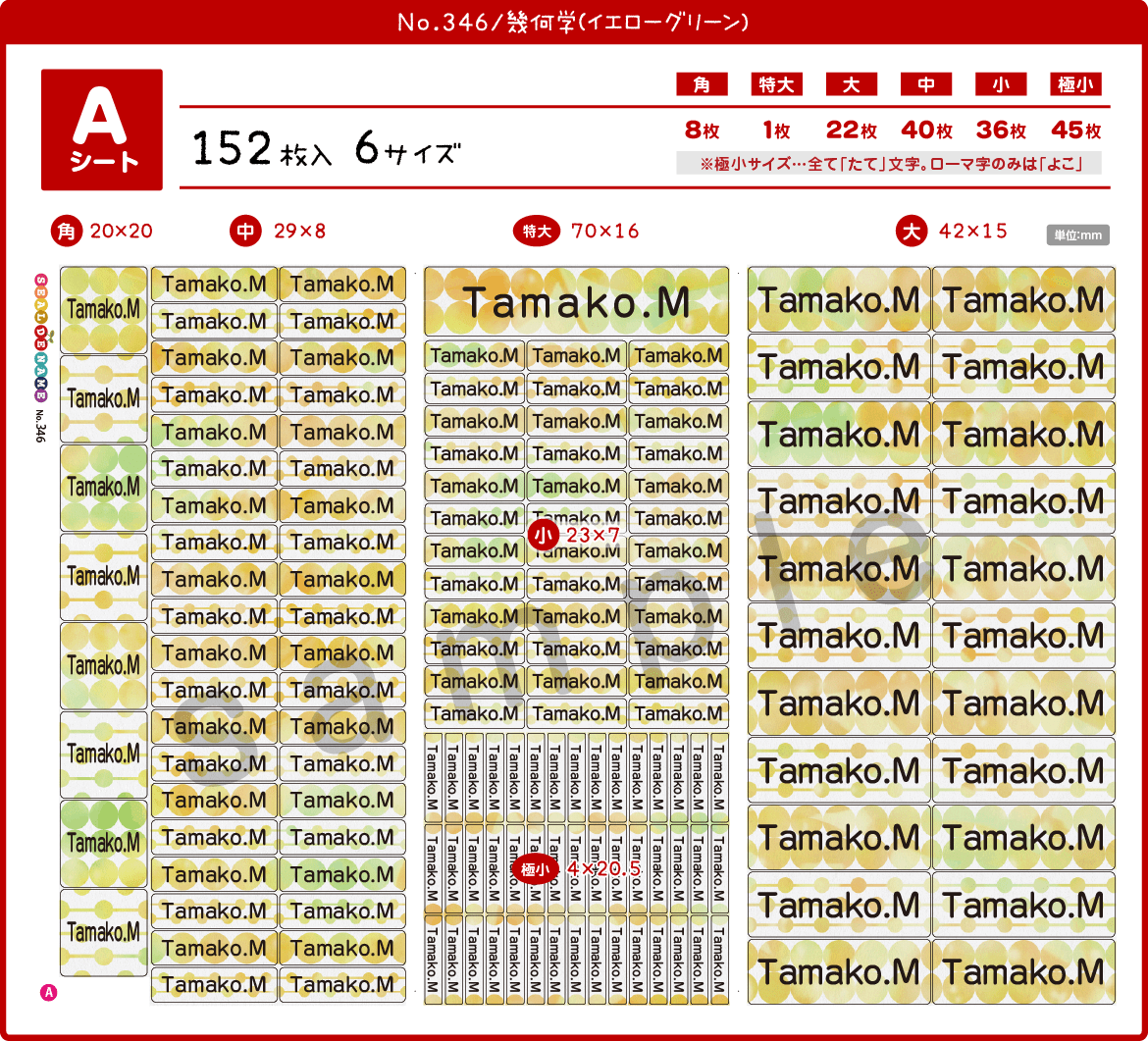Viewport: 1148px width, 1041px height.
Task: Click the header title No.346/幾何学(イエローグリーン)
Action: click(x=573, y=22)
